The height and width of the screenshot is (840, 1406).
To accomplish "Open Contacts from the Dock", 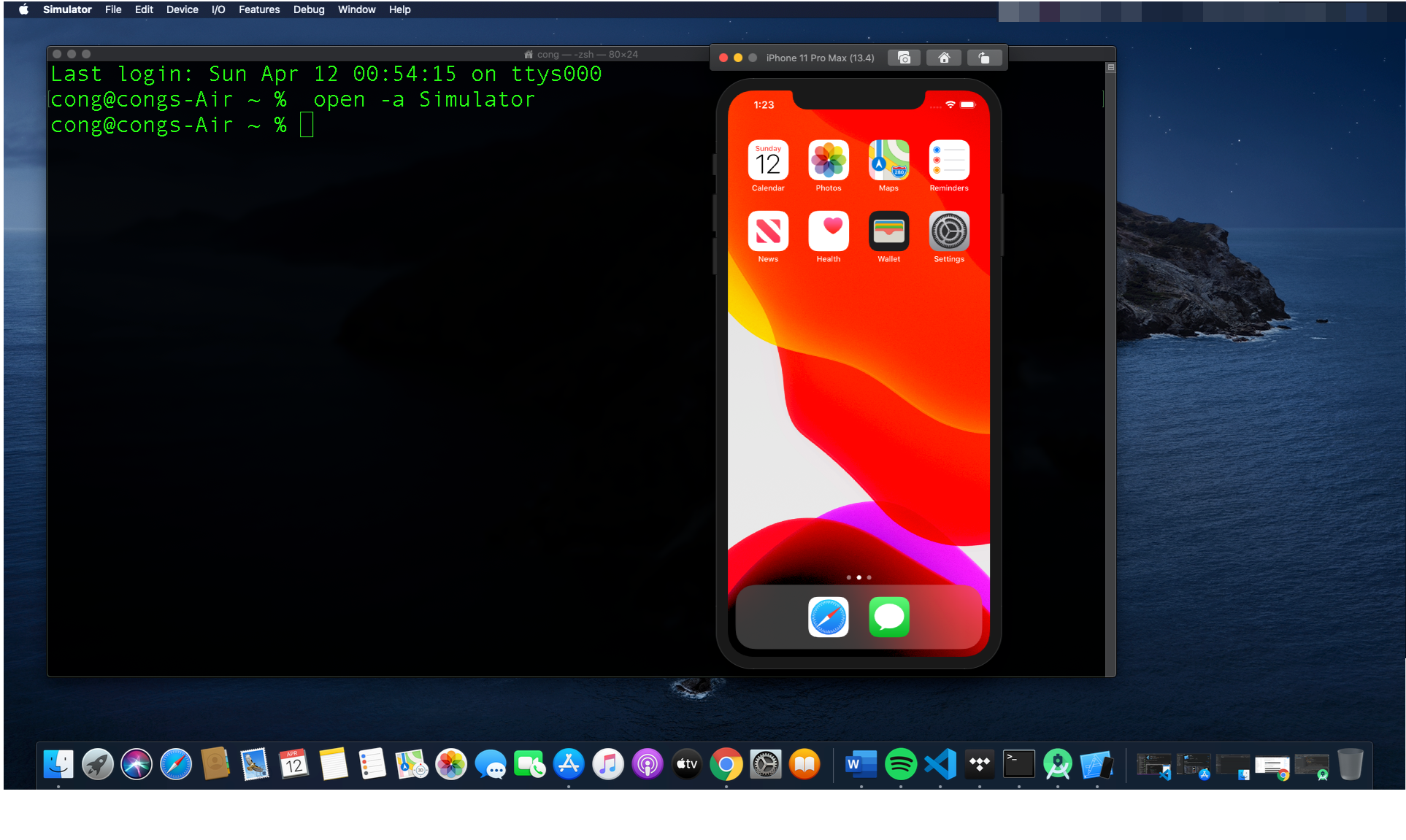I will pos(215,765).
